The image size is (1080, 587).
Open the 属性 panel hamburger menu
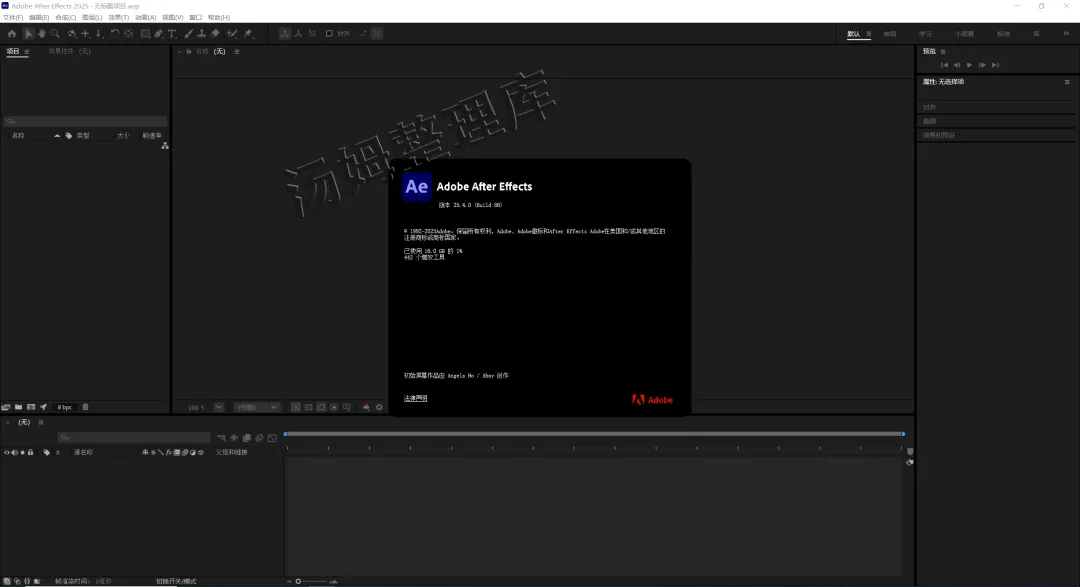pyautogui.click(x=1067, y=82)
